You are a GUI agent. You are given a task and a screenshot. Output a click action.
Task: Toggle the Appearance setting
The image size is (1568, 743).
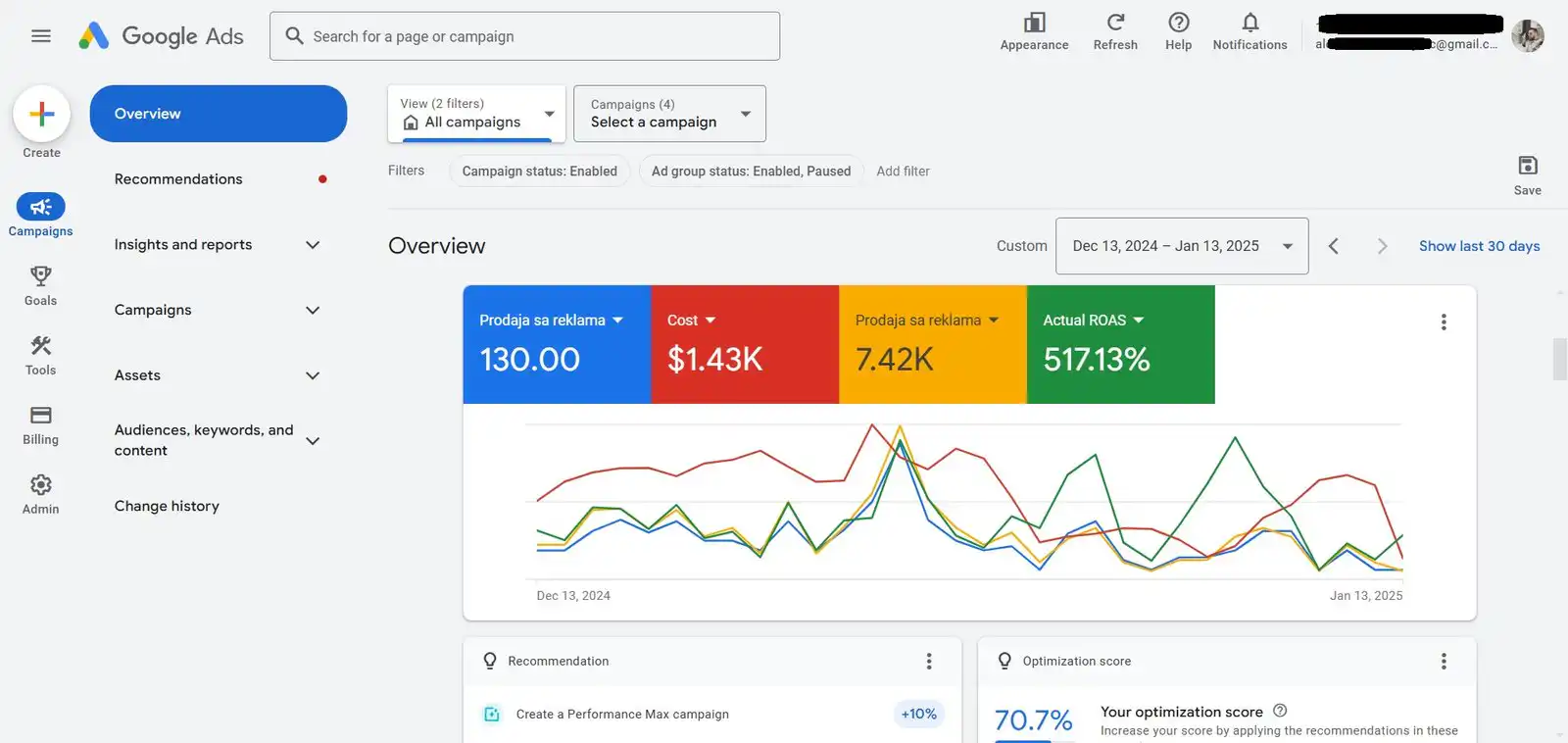[x=1034, y=23]
